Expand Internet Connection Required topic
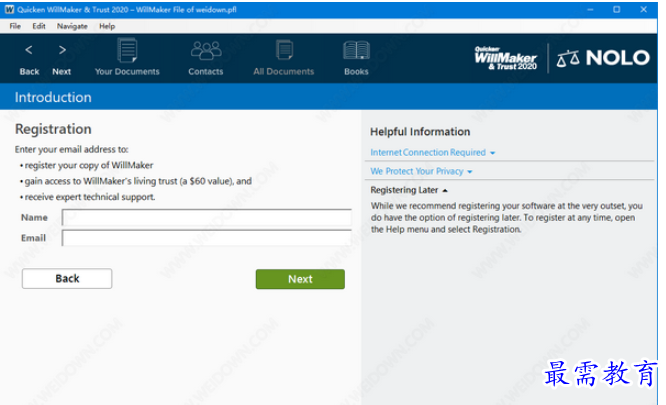Viewport: 666px width, 405px height. (432, 152)
